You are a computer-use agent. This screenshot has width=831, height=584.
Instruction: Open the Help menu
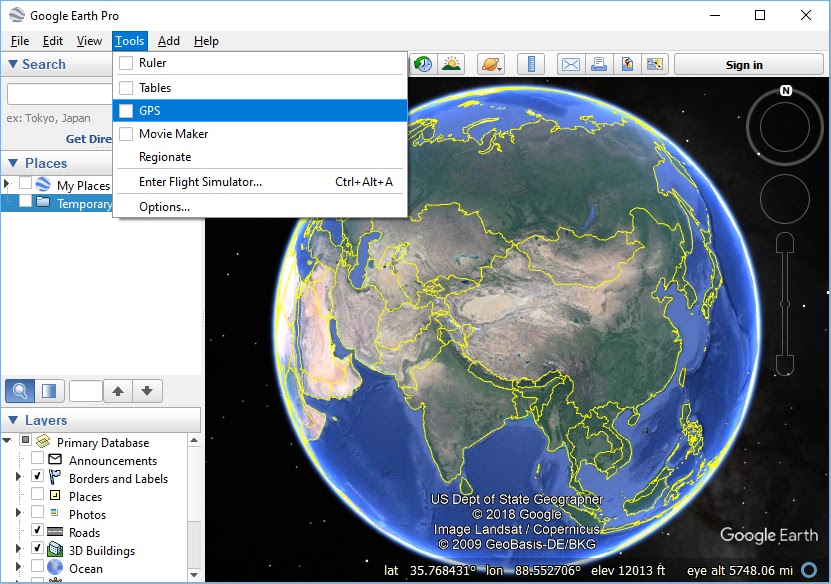(206, 41)
